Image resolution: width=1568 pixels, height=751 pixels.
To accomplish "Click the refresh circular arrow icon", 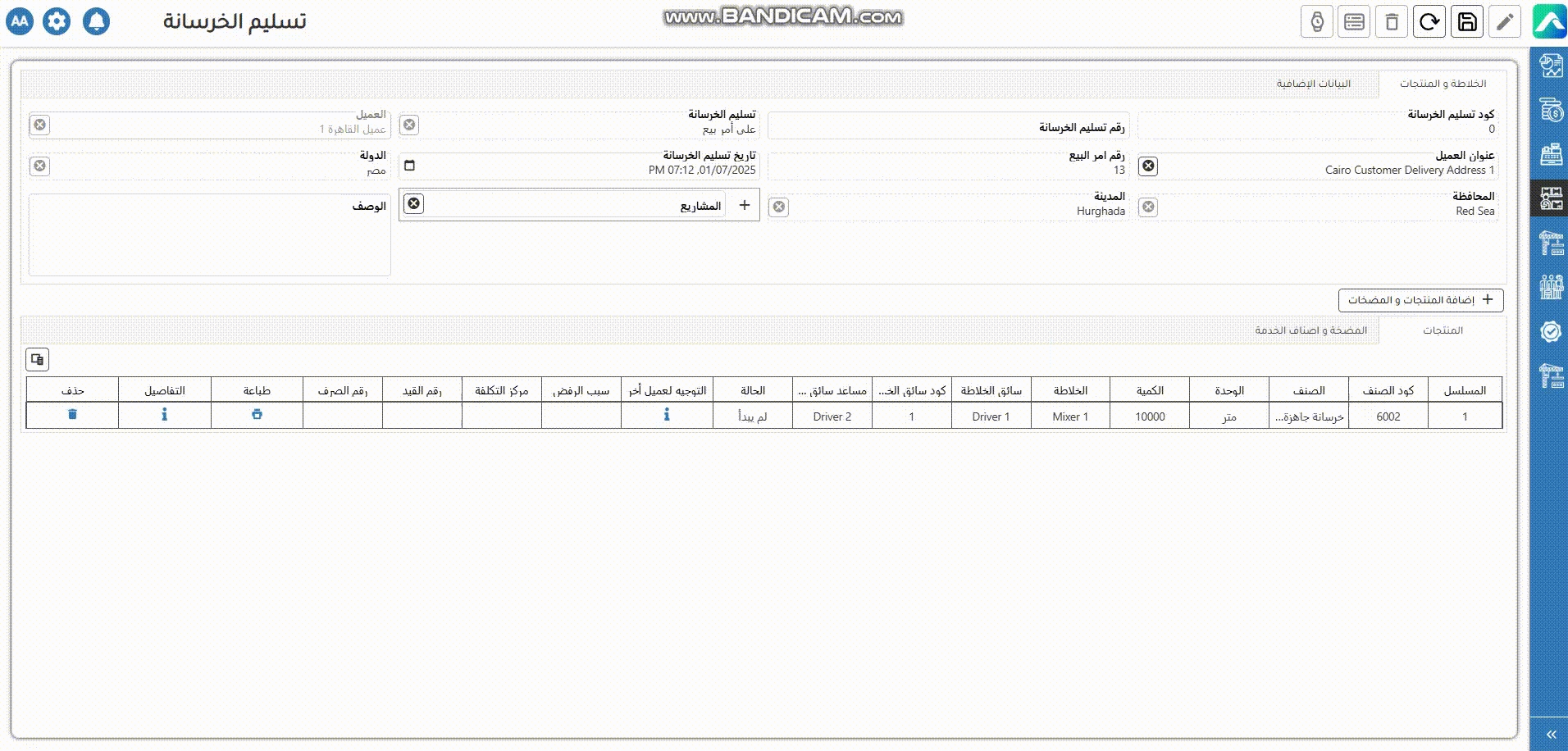I will (x=1429, y=22).
